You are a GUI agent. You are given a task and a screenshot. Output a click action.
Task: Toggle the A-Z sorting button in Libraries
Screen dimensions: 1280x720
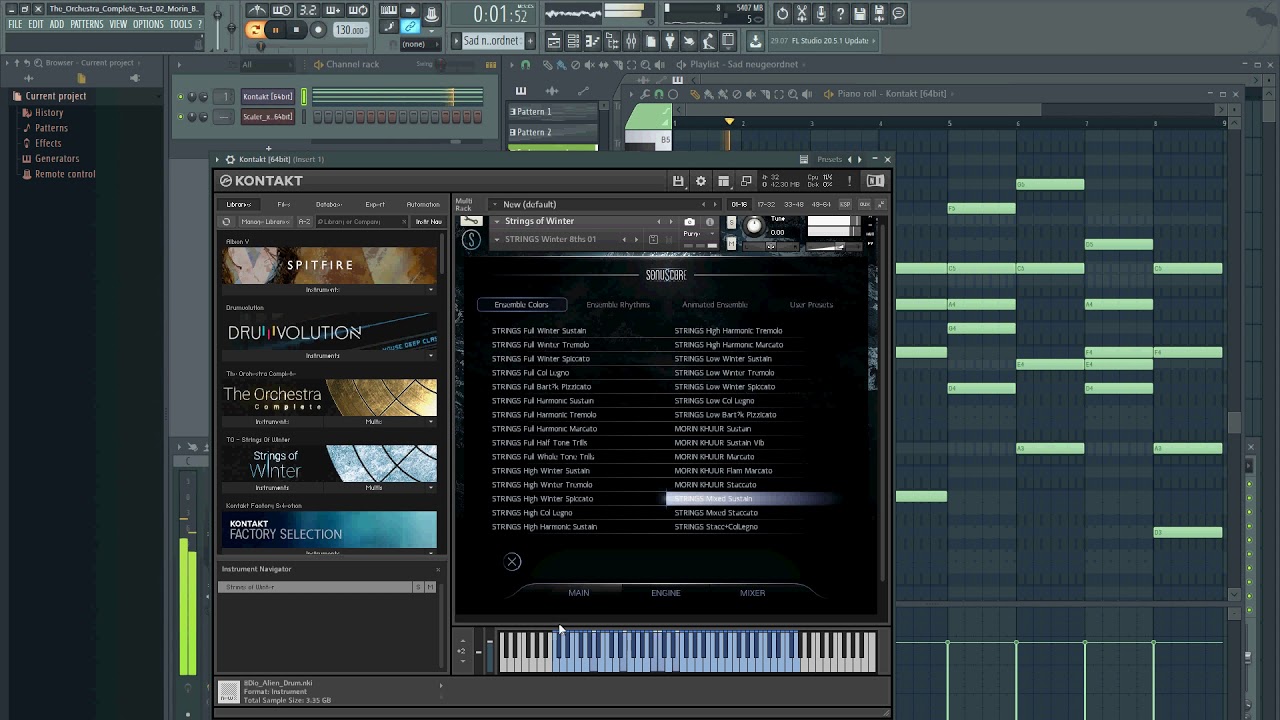tap(304, 221)
